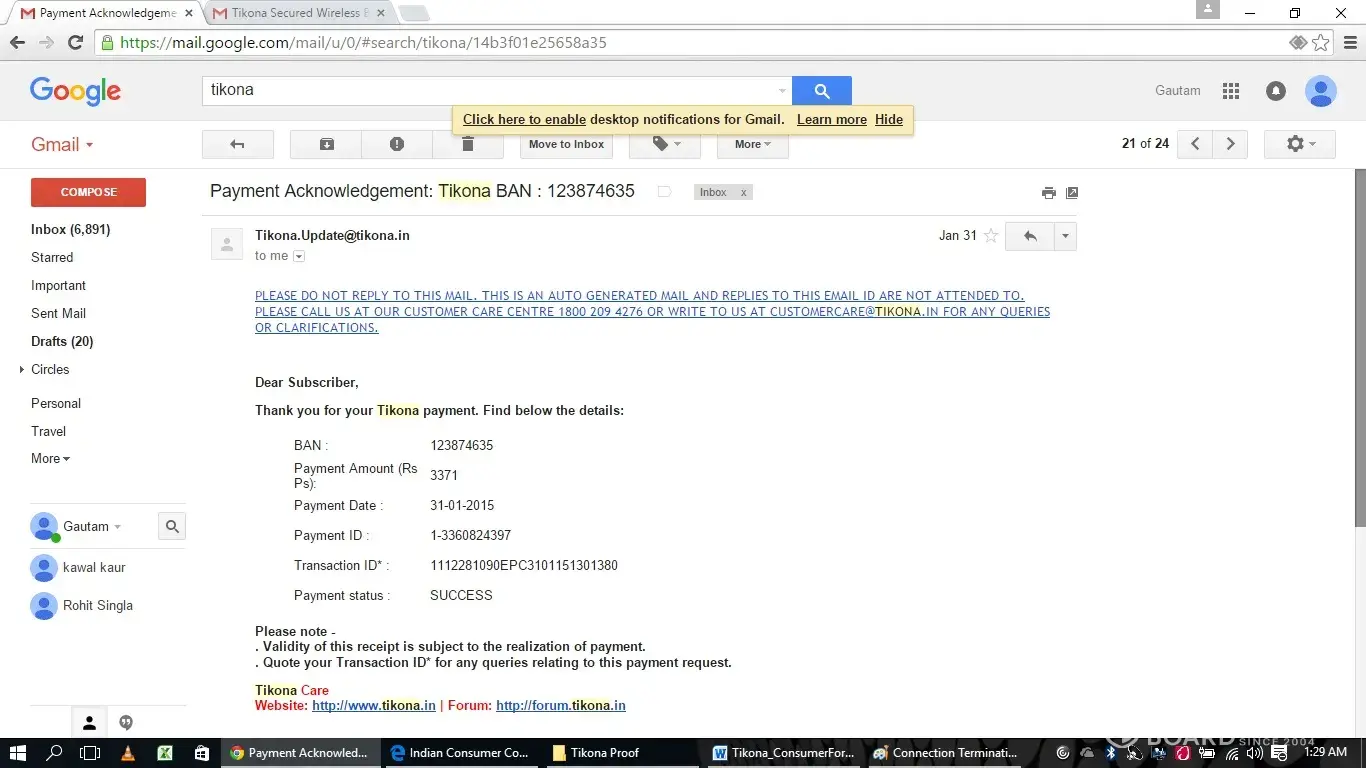This screenshot has height=768, width=1366.
Task: Click the 'PLEASE DO NOT REPLY' notice link
Action: tap(652, 311)
